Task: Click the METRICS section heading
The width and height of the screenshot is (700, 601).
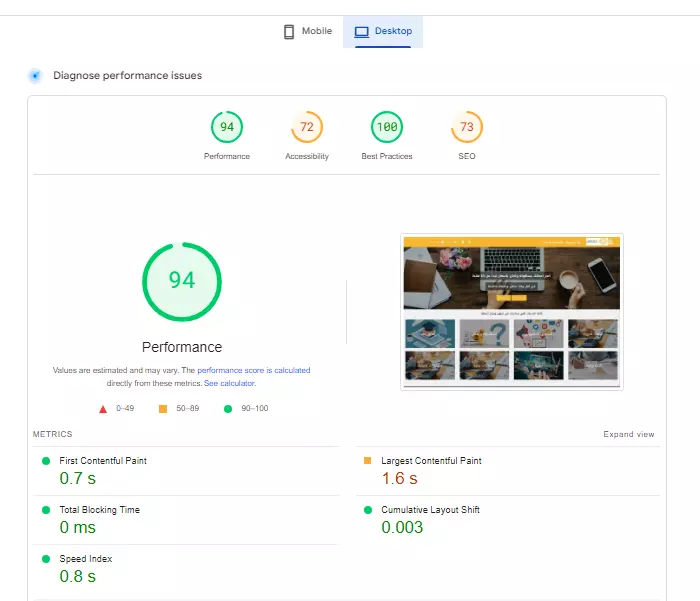Action: pos(52,434)
